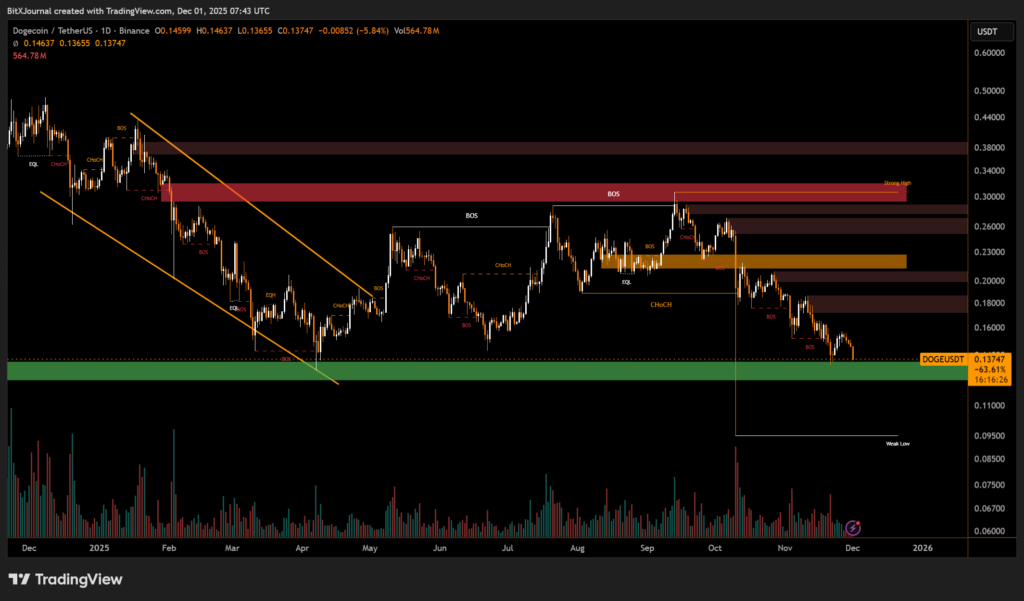1024x601 pixels.
Task: Click the May label on time axis
Action: [x=370, y=548]
